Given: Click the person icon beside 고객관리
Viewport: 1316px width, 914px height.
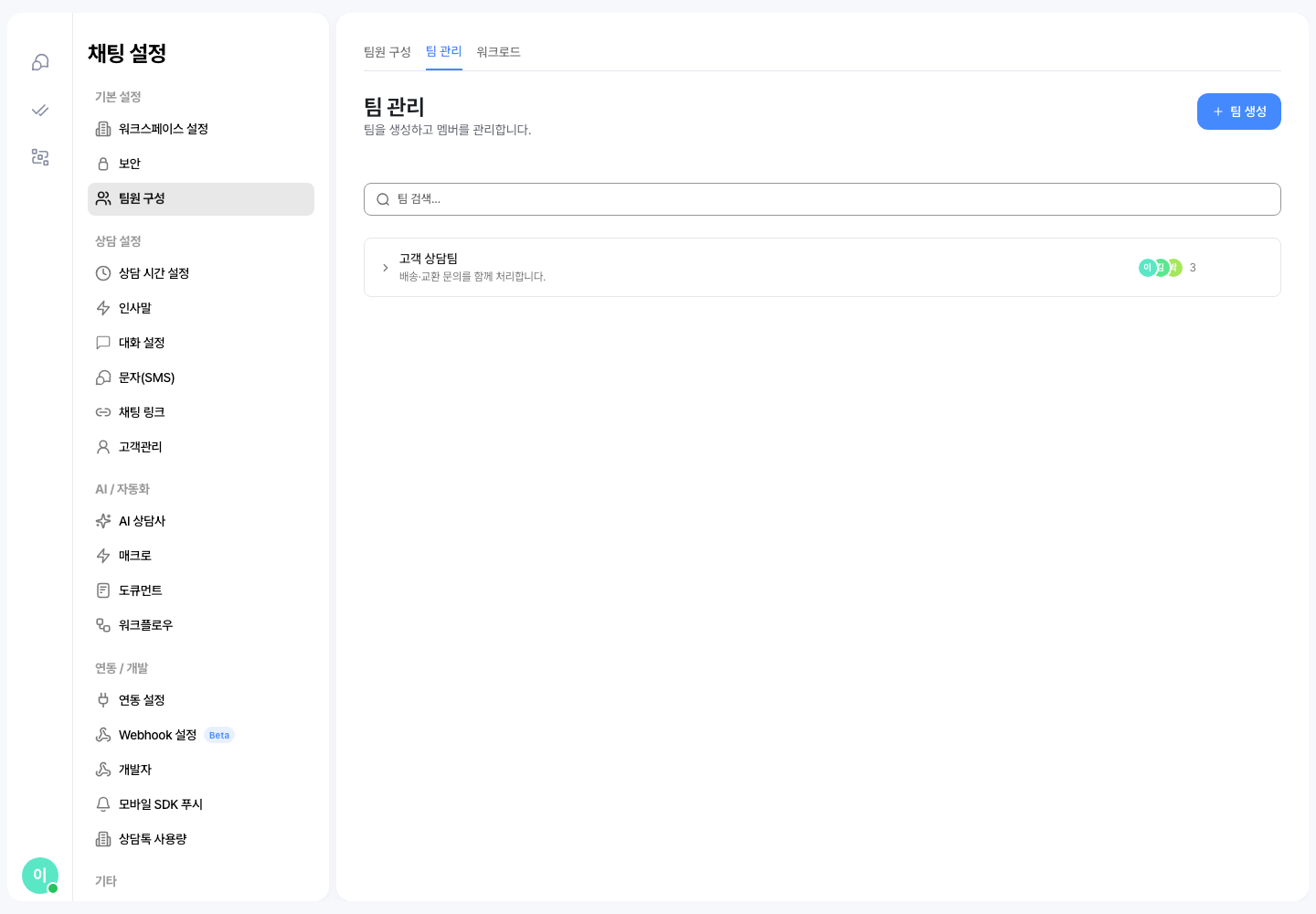Looking at the screenshot, I should click(x=103, y=447).
